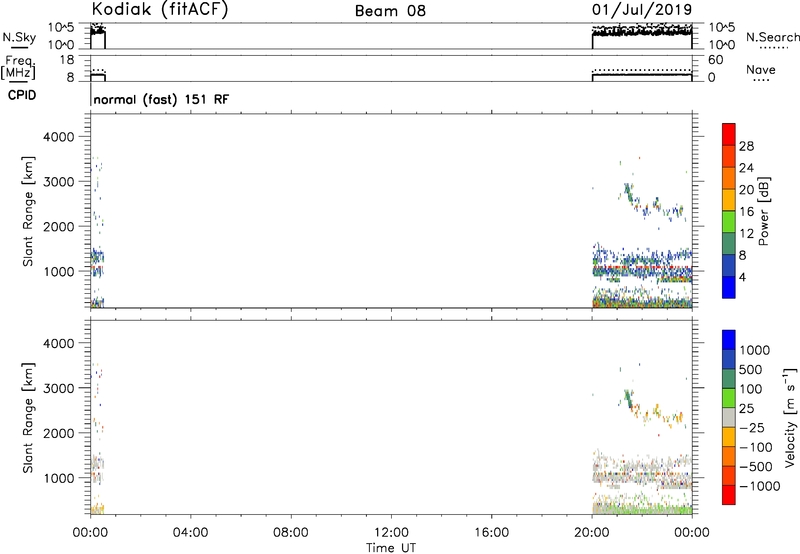Click the red 1000 km echo band in power panel
The width and height of the screenshot is (800, 554).
[x=642, y=268]
